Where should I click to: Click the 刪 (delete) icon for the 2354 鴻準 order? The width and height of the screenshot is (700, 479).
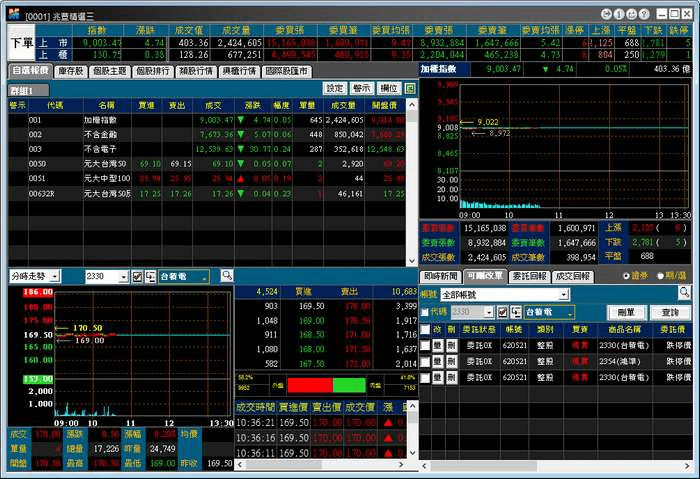point(451,361)
